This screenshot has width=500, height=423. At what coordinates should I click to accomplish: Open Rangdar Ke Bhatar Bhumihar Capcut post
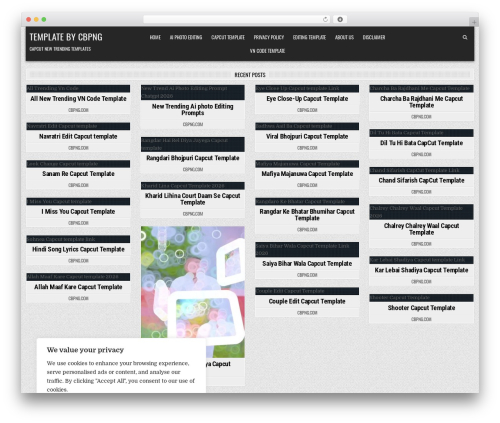pos(307,215)
